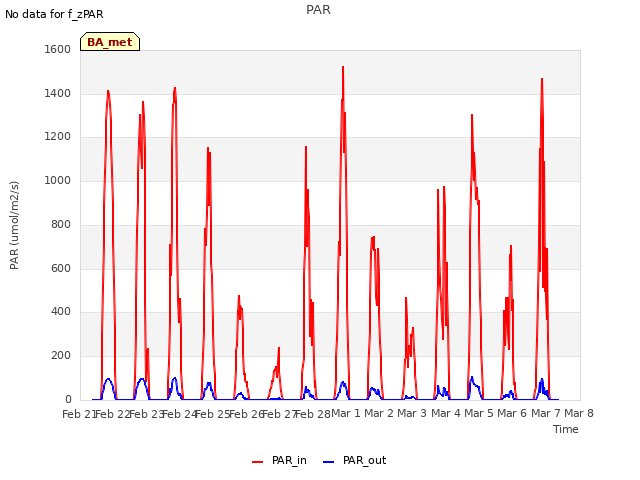Click the 1600 y-axis tick label
Viewport: 640px width, 480px height.
[x=58, y=49]
